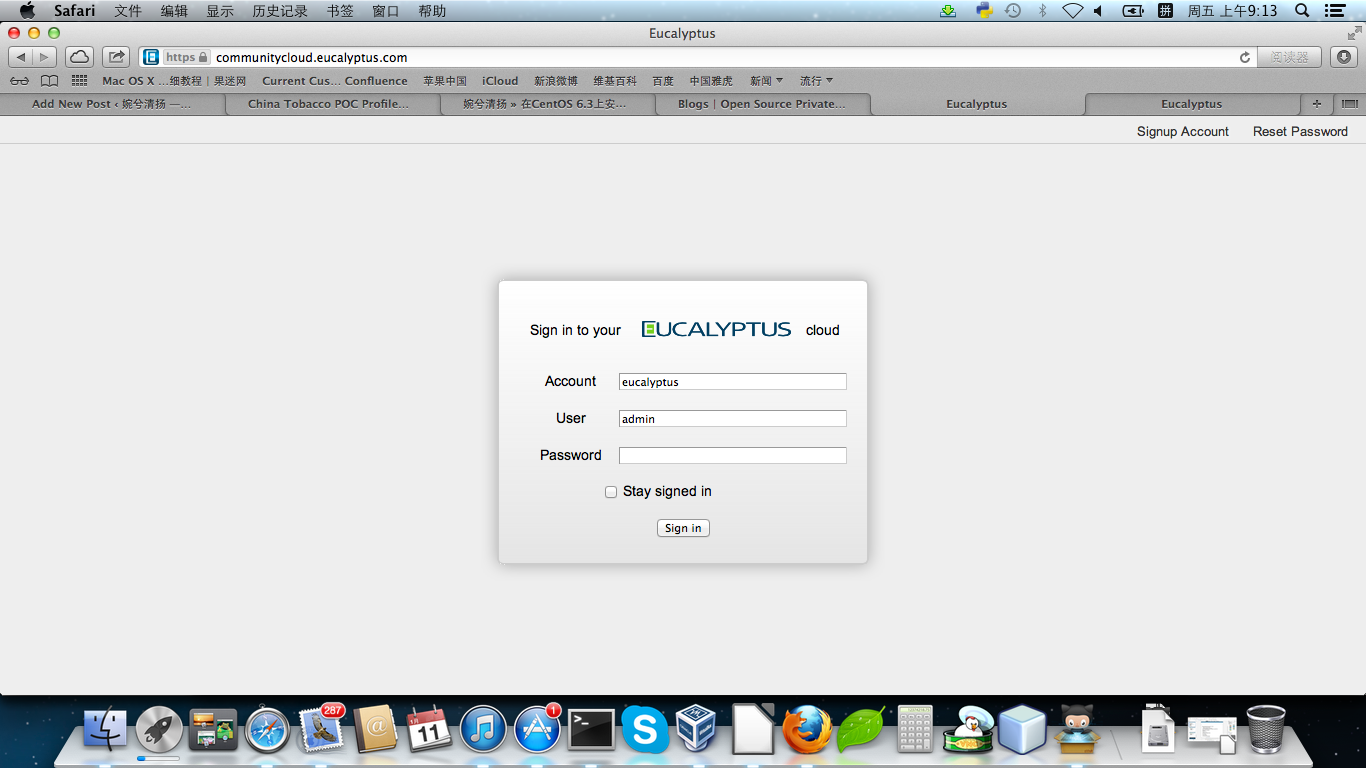The image size is (1366, 768).
Task: Open the Reset Password link
Action: click(1300, 131)
